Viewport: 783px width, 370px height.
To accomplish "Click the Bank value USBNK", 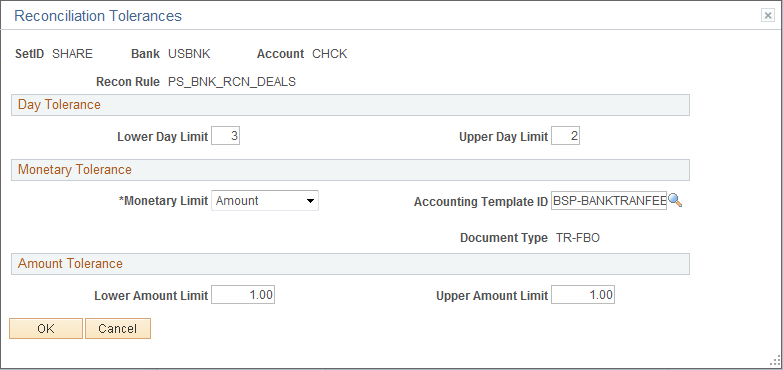I will tap(189, 54).
